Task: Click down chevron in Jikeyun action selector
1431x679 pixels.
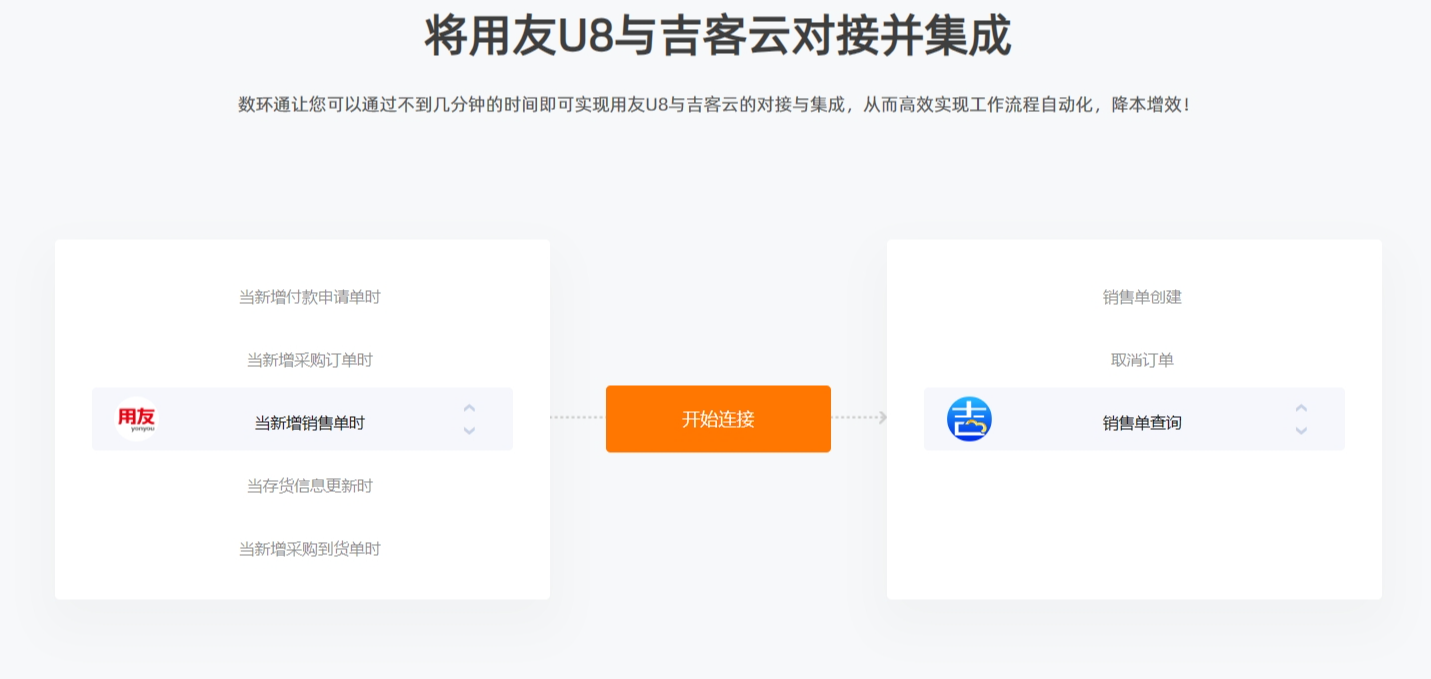Action: pos(1301,431)
